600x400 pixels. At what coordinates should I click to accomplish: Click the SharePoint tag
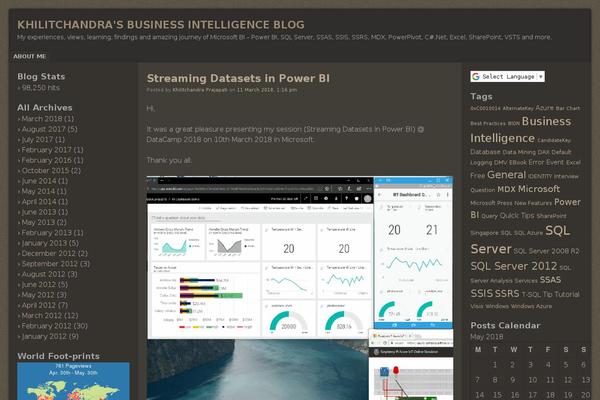[x=551, y=216]
